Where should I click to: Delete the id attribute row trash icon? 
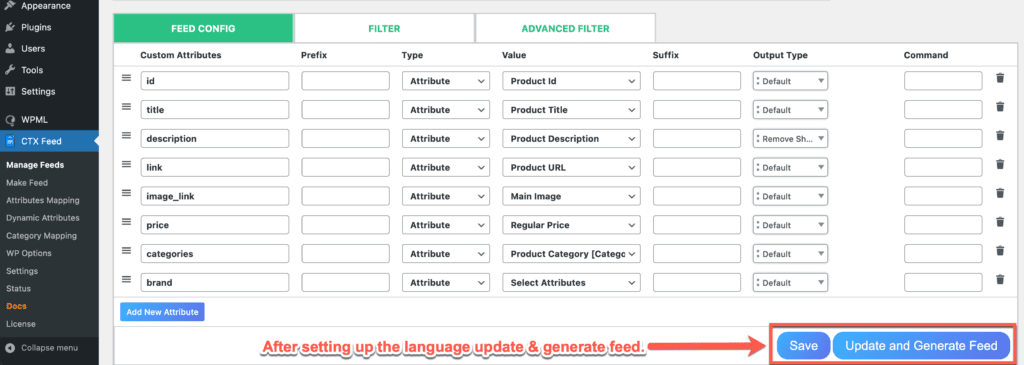[x=999, y=78]
